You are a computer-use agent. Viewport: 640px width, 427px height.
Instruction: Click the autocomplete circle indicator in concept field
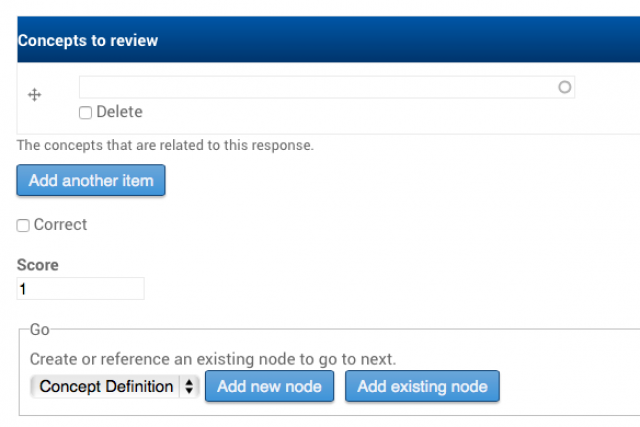point(564,87)
